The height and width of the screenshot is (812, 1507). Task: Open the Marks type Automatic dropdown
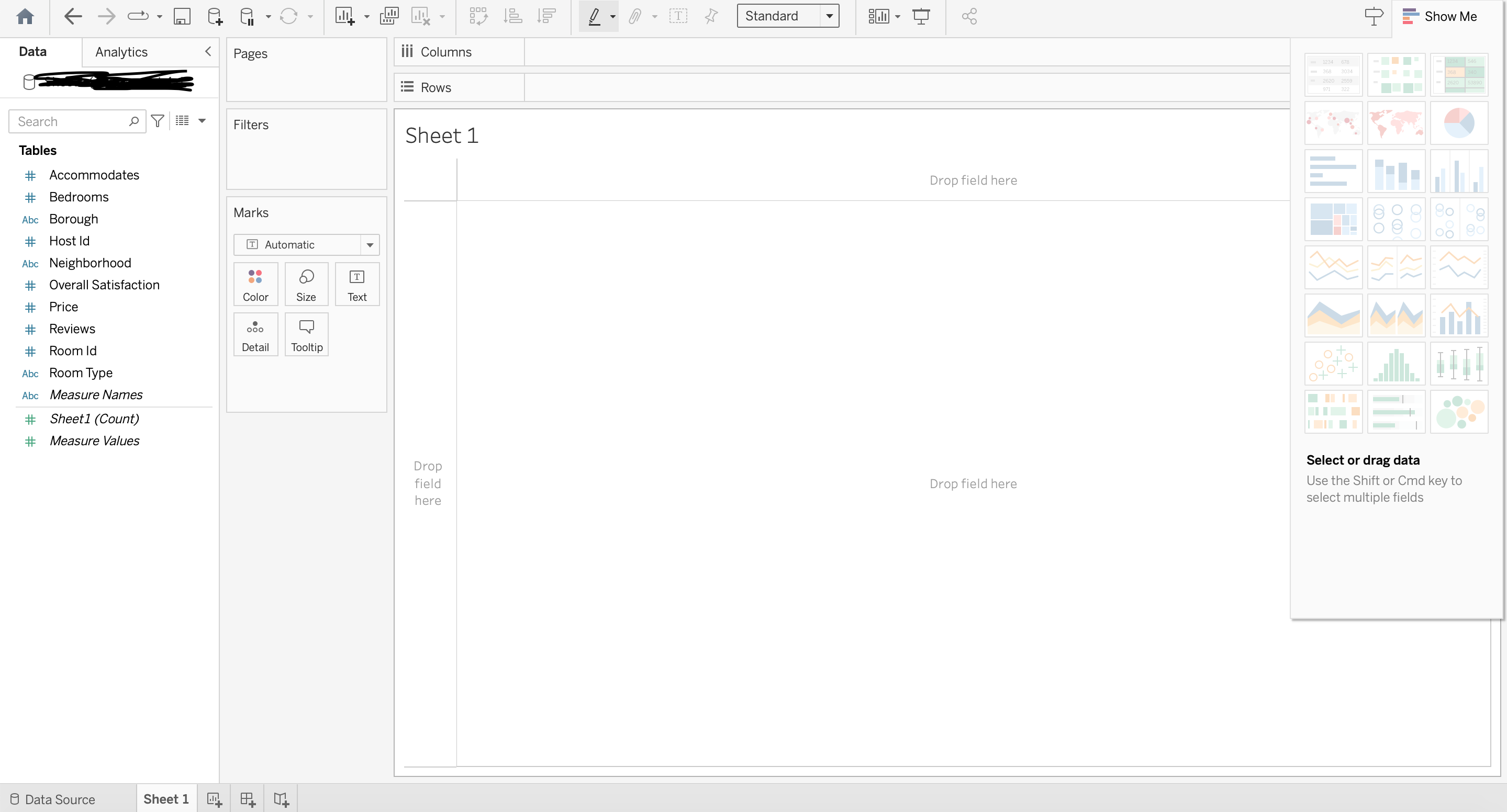coord(306,244)
